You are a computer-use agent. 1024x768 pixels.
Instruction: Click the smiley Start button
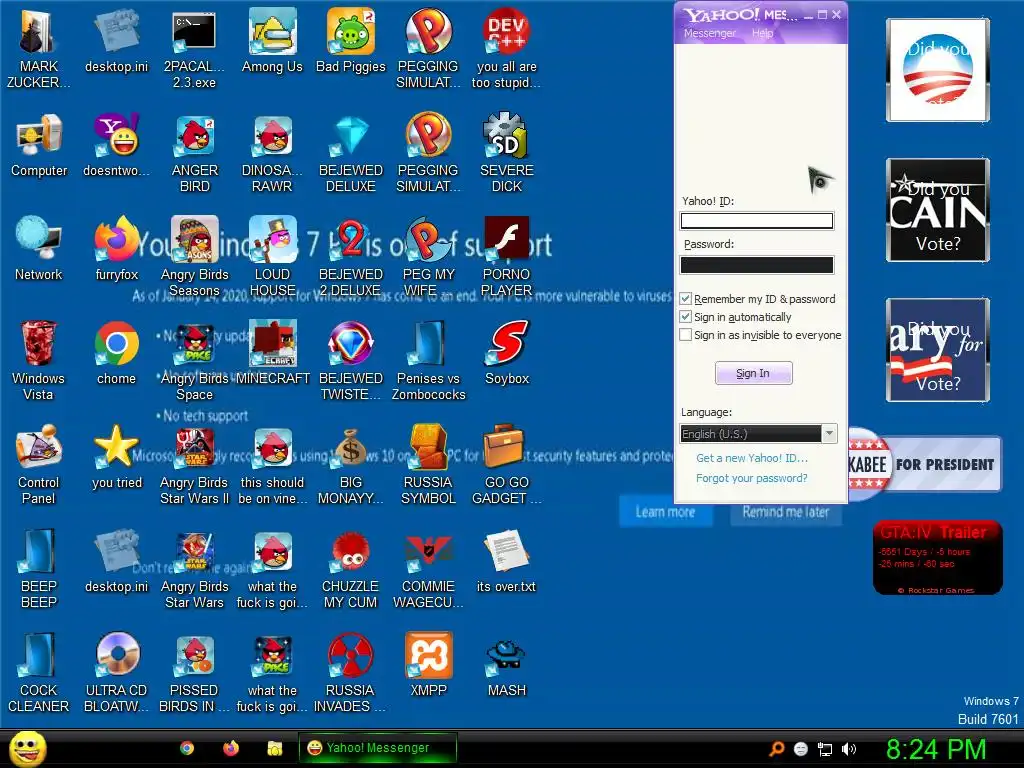(x=28, y=749)
